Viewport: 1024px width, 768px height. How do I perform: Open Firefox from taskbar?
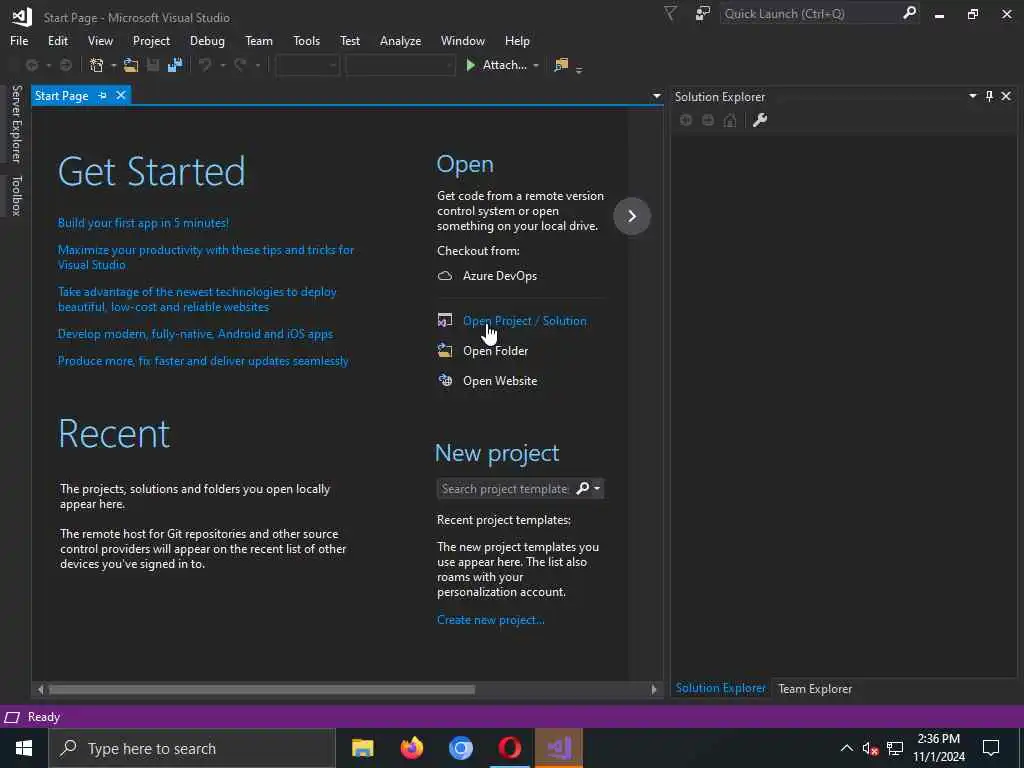click(x=411, y=748)
